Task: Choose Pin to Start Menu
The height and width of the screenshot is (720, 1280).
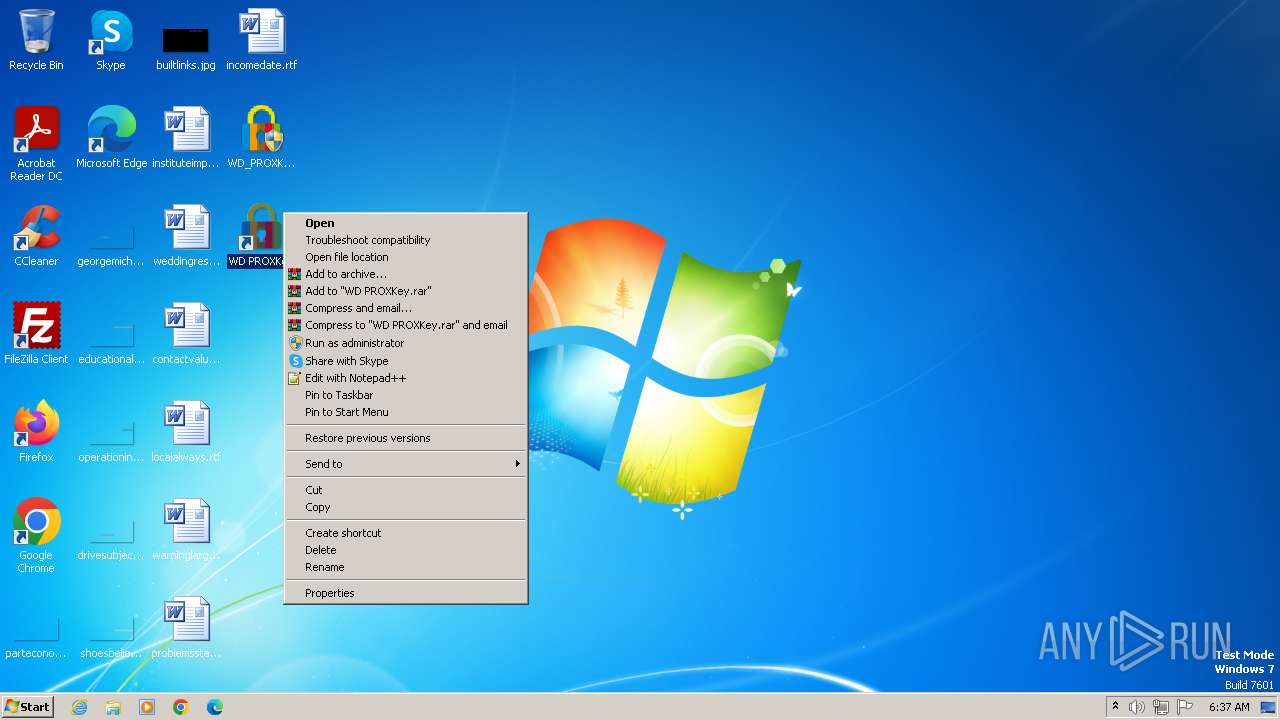Action: coord(405,412)
